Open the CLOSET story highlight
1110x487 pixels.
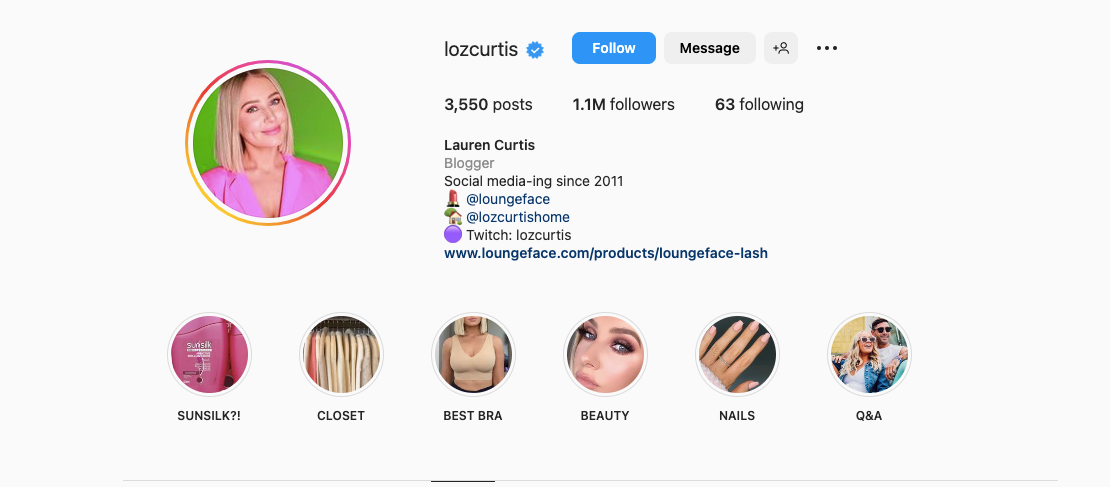pyautogui.click(x=341, y=355)
